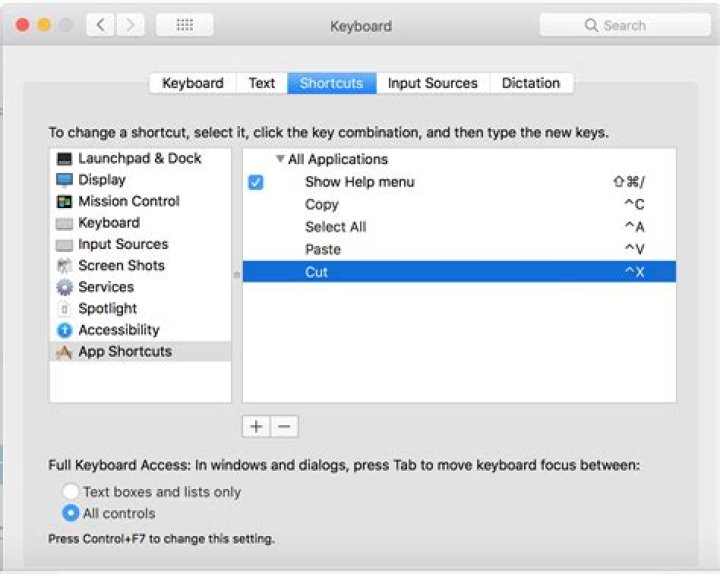The image size is (720, 574).
Task: Select Launchpad & Dock in sidebar
Action: (140, 158)
